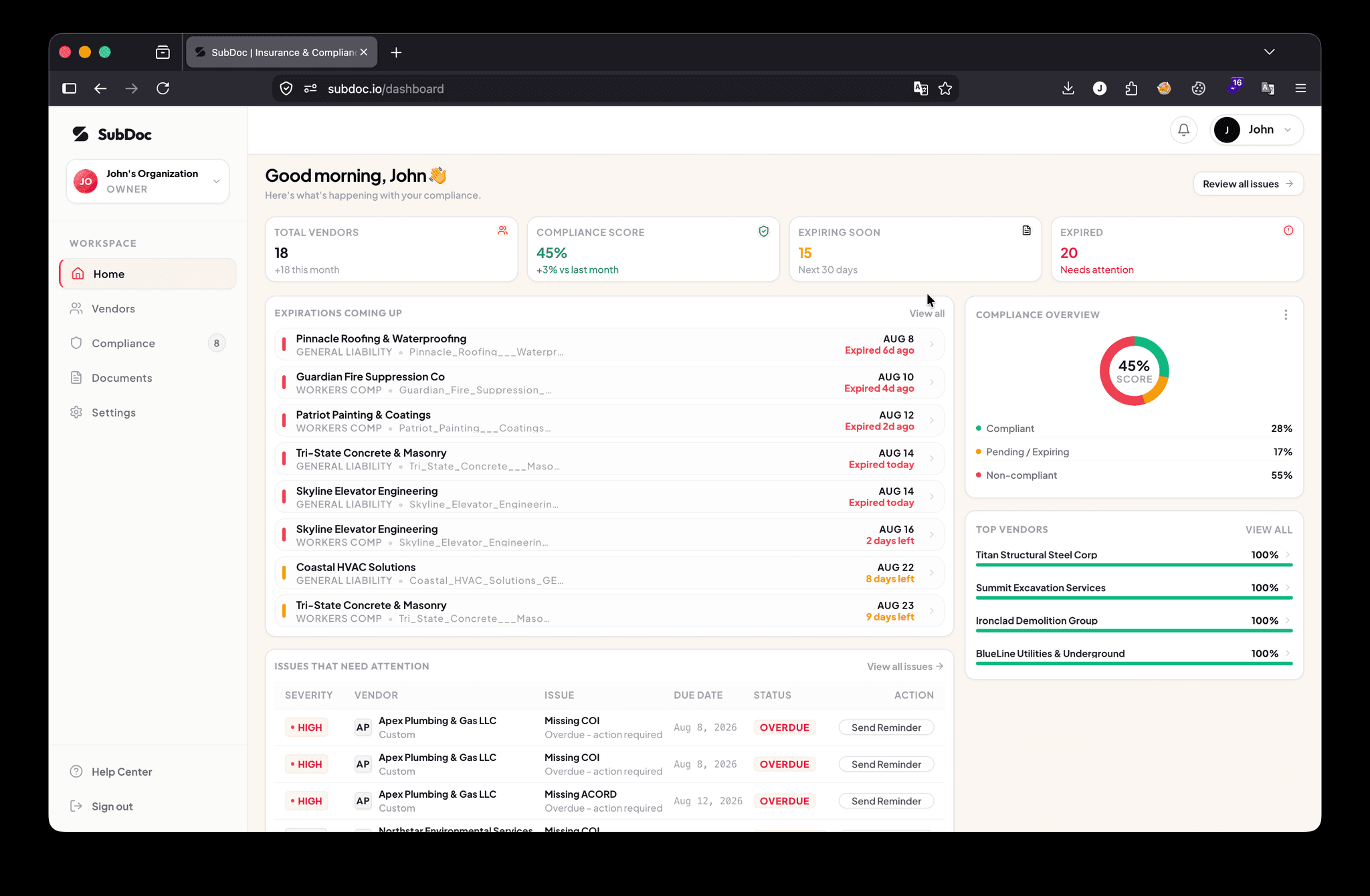Click the compliance donut chart
This screenshot has width=1370, height=896.
1134,371
